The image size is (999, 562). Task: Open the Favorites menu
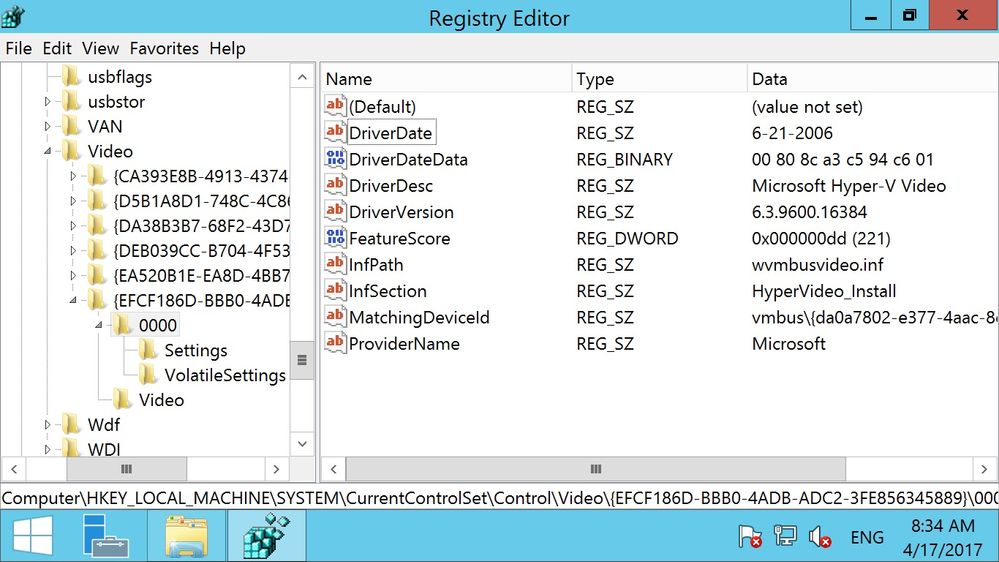[x=164, y=48]
